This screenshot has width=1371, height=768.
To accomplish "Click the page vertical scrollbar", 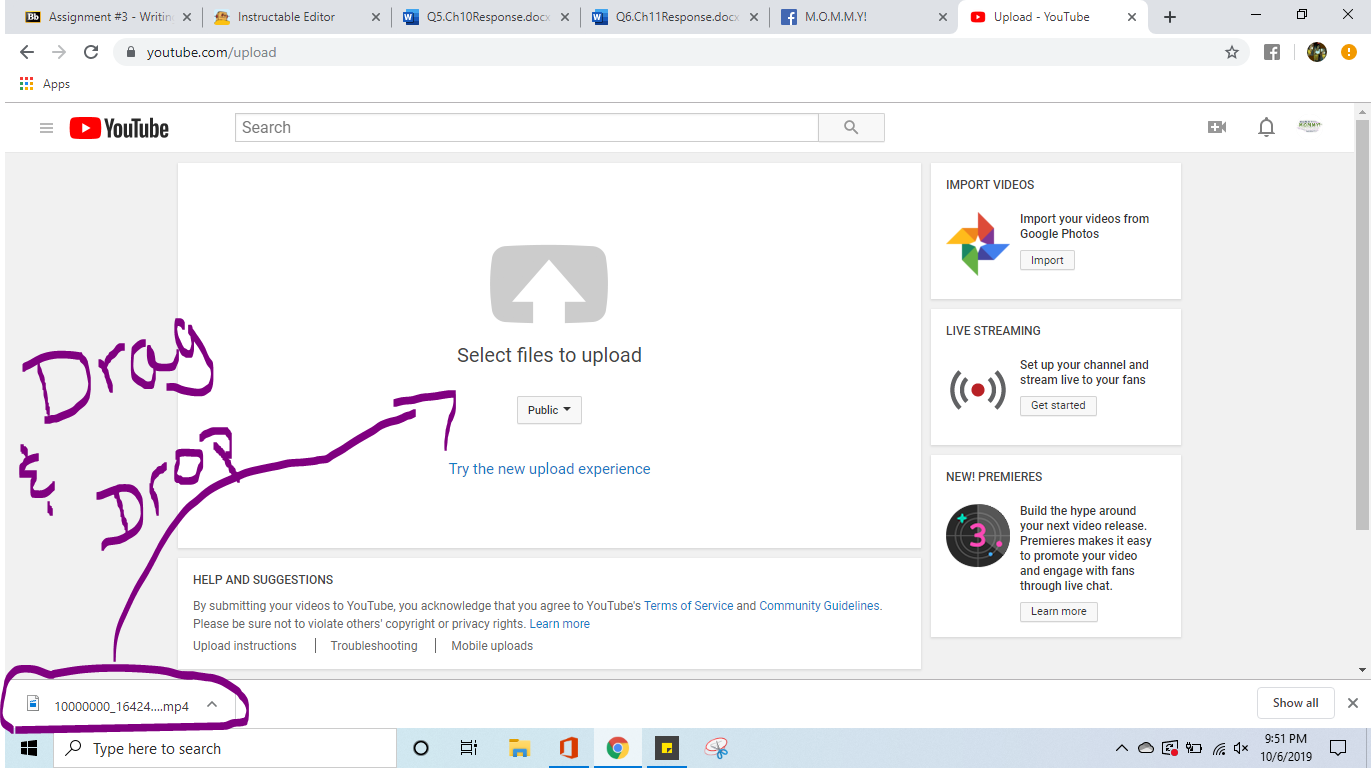I will coord(1363,326).
